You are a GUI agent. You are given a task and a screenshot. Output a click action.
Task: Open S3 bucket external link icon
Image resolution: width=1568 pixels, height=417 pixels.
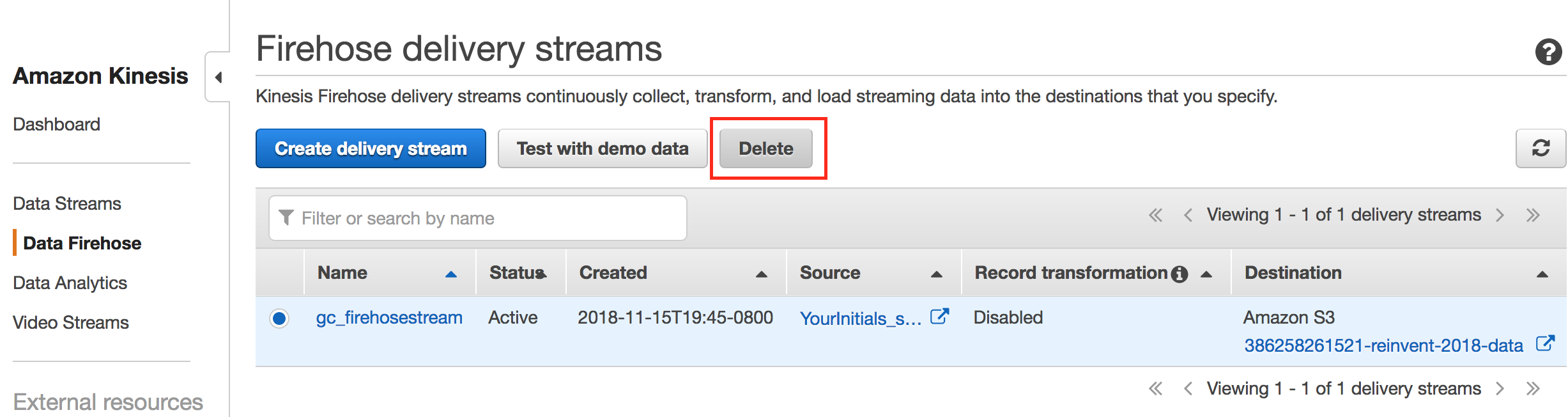coord(1545,343)
